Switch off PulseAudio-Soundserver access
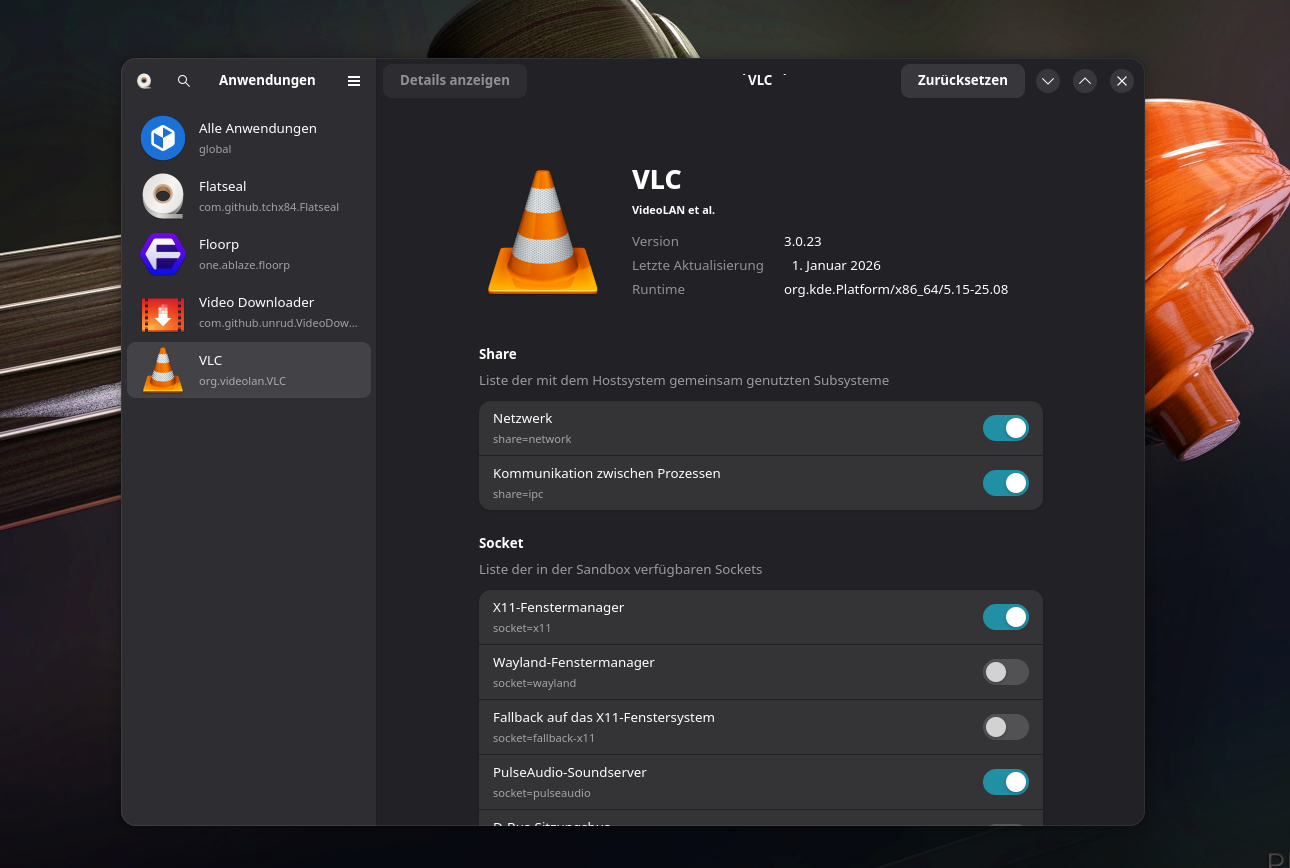The height and width of the screenshot is (868, 1290). (x=1006, y=782)
